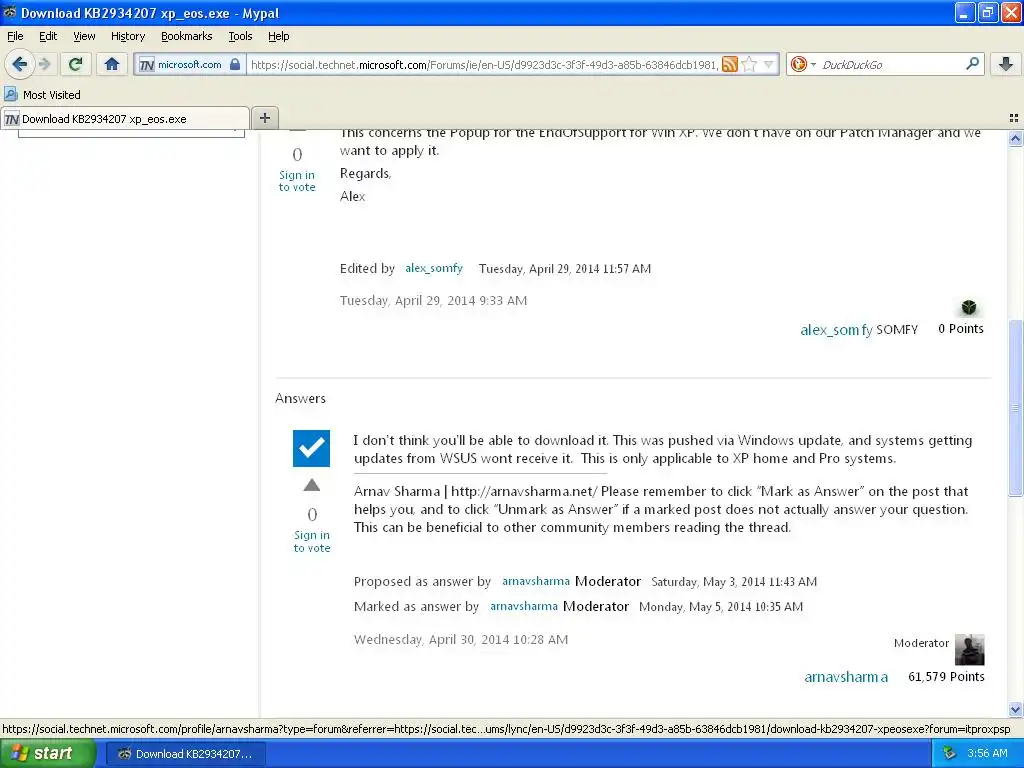
Task: Click Sign in to vote on question
Action: click(x=296, y=181)
